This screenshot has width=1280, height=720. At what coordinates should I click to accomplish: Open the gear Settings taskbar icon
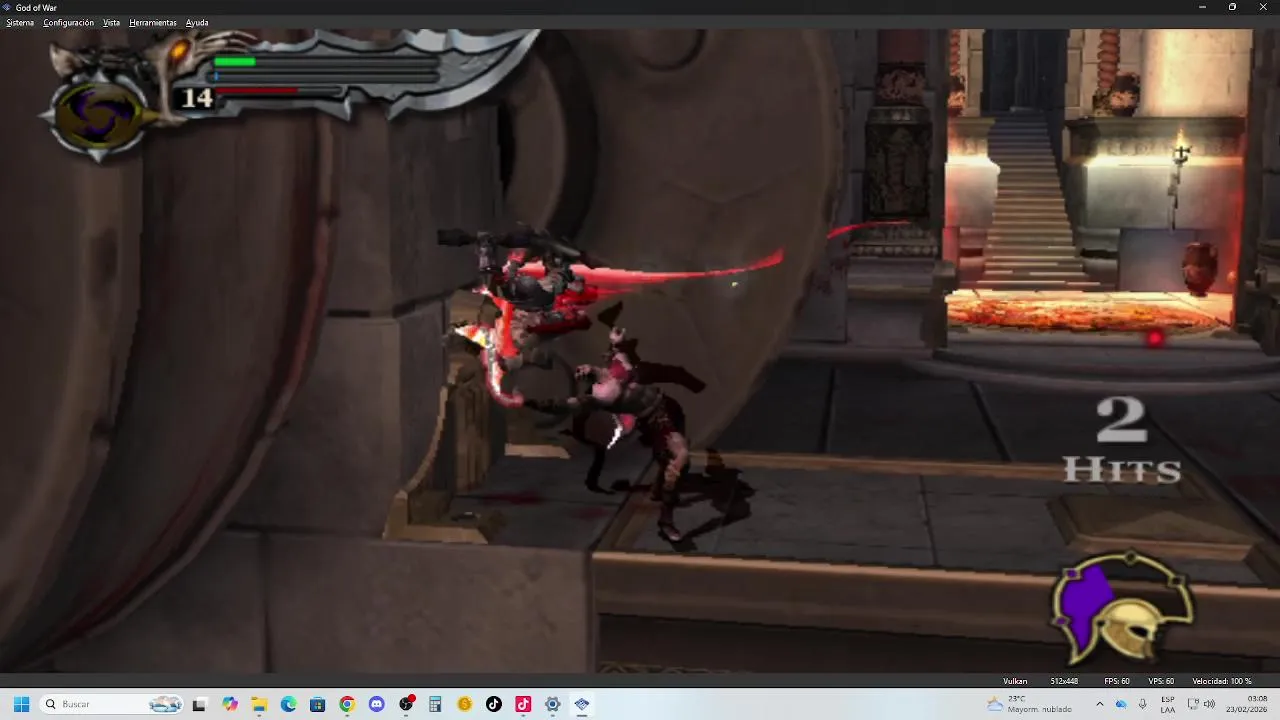(x=552, y=704)
